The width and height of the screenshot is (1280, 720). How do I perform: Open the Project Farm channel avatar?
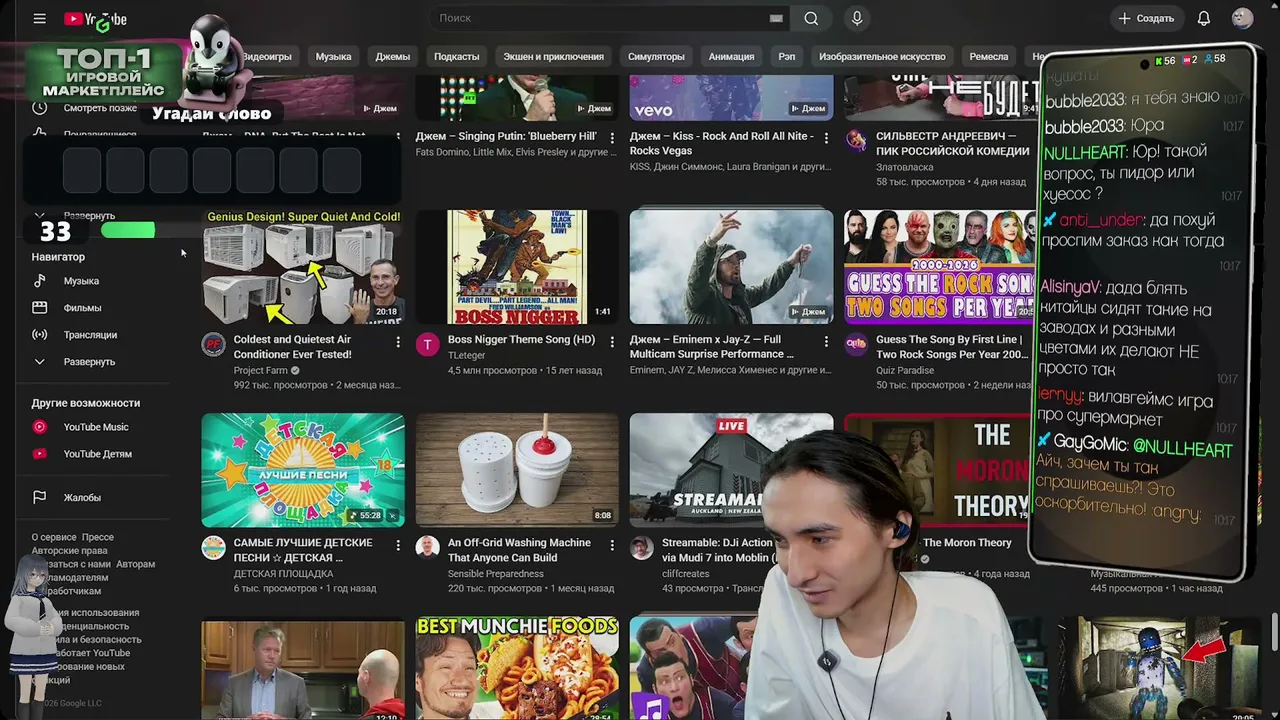pos(213,345)
